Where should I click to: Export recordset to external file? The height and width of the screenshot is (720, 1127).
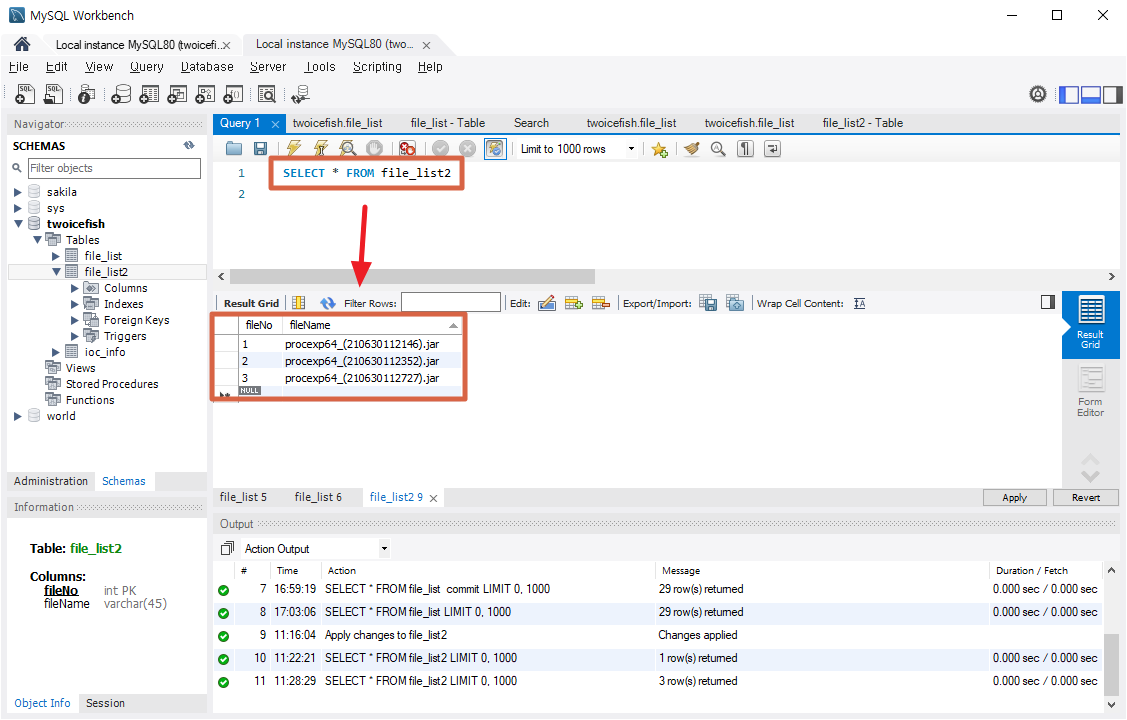tap(708, 303)
